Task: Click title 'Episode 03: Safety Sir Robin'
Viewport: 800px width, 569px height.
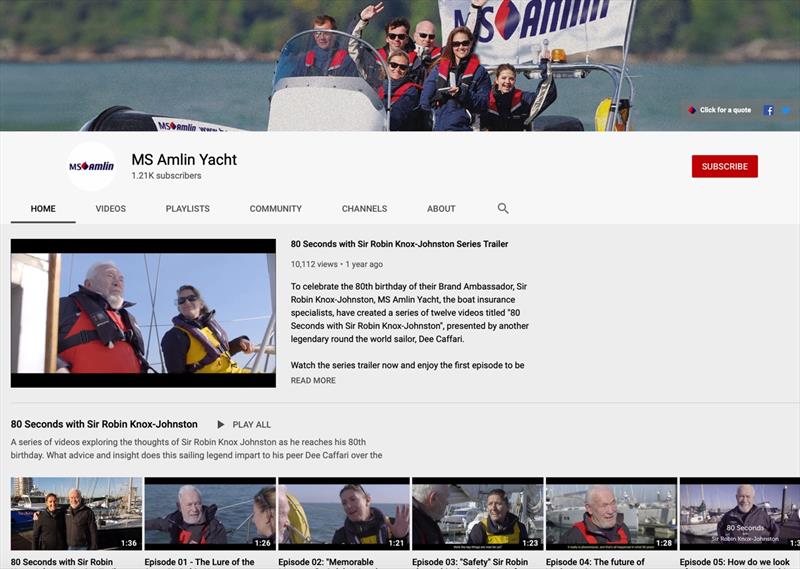Action: tap(470, 562)
